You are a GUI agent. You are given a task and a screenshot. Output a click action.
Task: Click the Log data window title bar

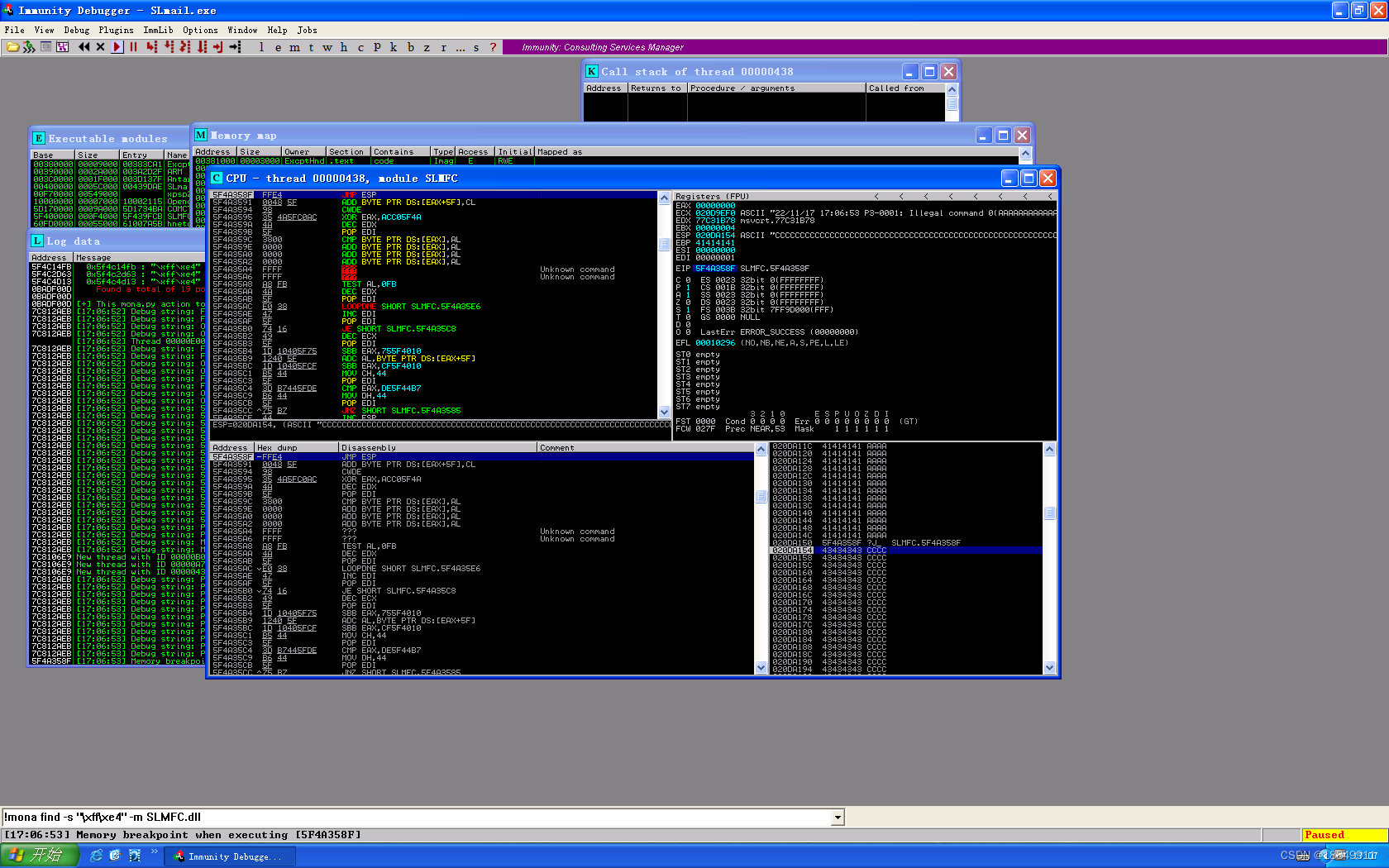coord(116,241)
